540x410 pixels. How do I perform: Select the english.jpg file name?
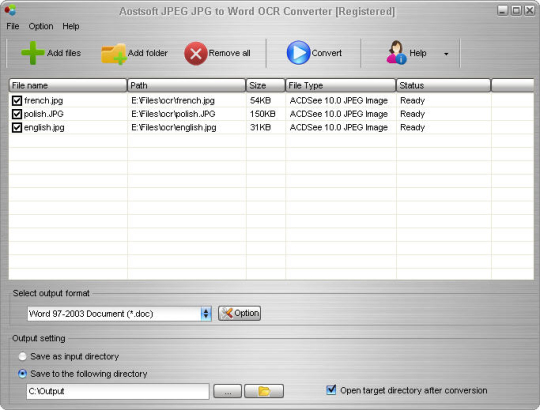tap(44, 127)
